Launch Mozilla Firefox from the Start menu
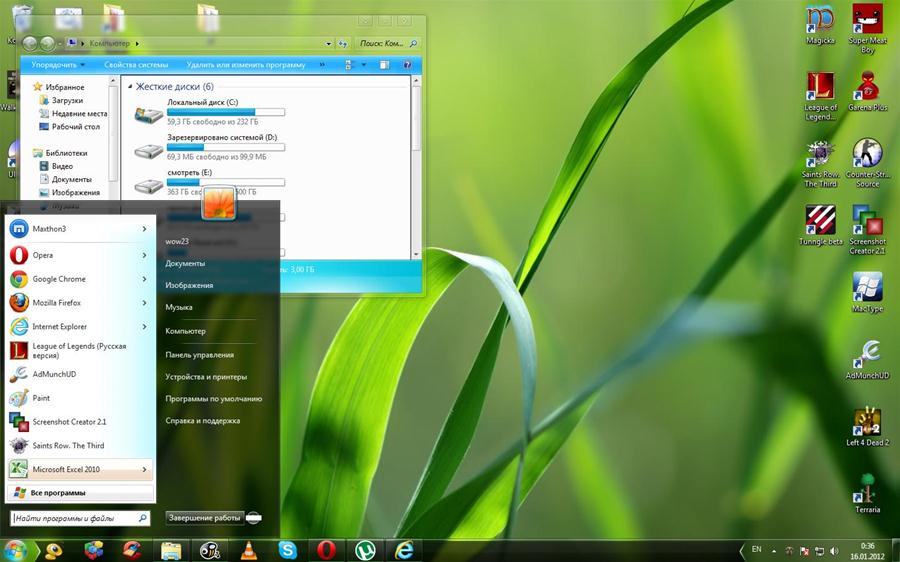This screenshot has height=562, width=900. pyautogui.click(x=56, y=303)
